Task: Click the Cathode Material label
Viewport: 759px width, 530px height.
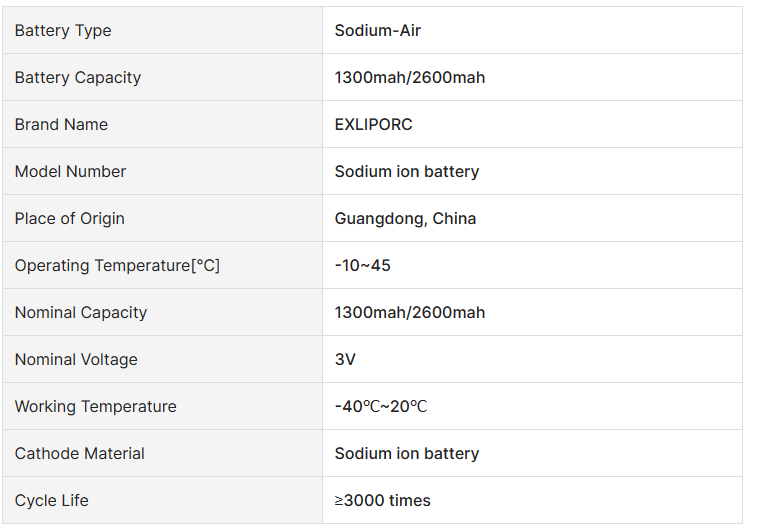Action: [x=80, y=454]
